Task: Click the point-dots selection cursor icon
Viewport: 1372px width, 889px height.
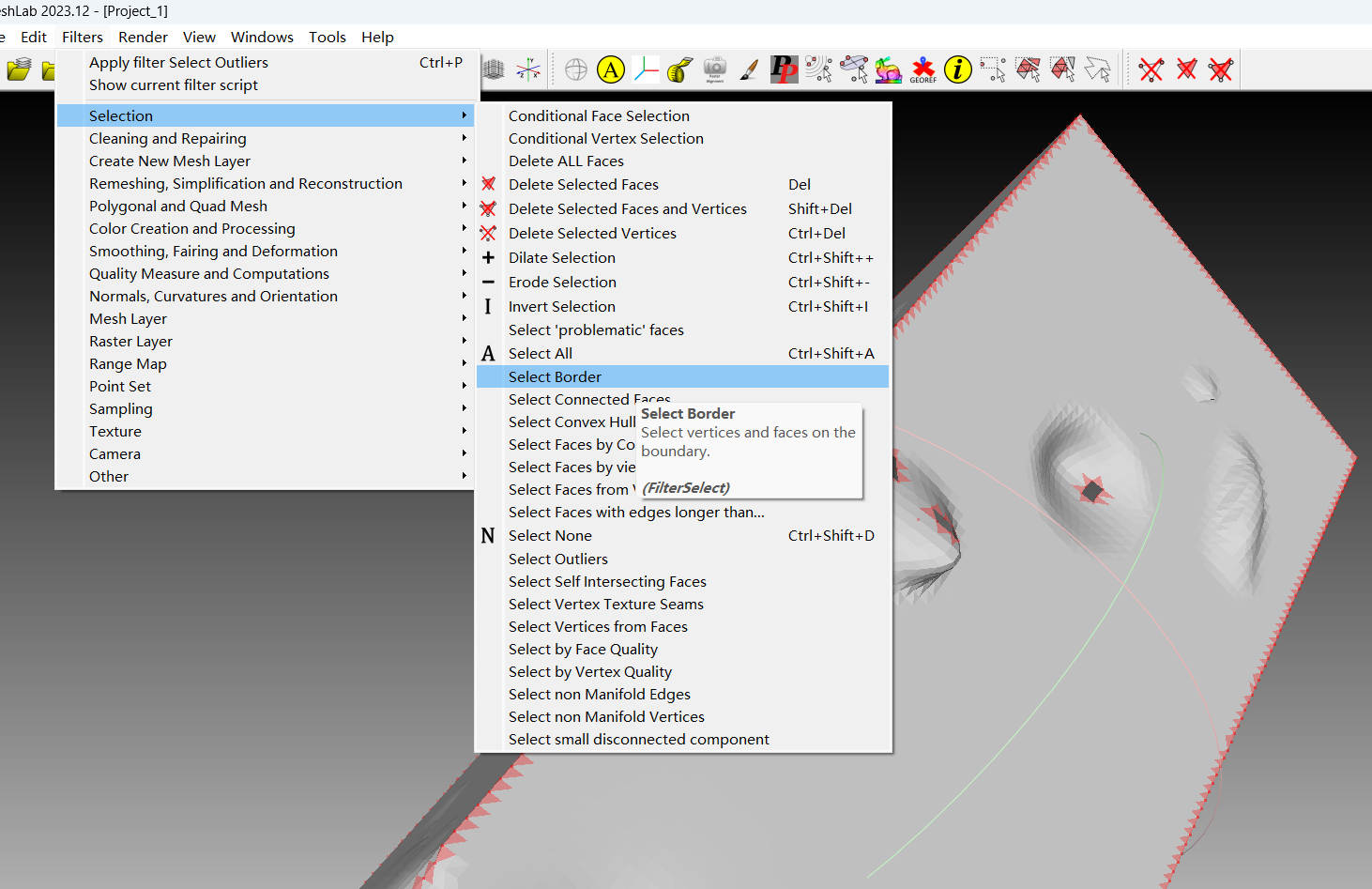Action: coord(818,69)
